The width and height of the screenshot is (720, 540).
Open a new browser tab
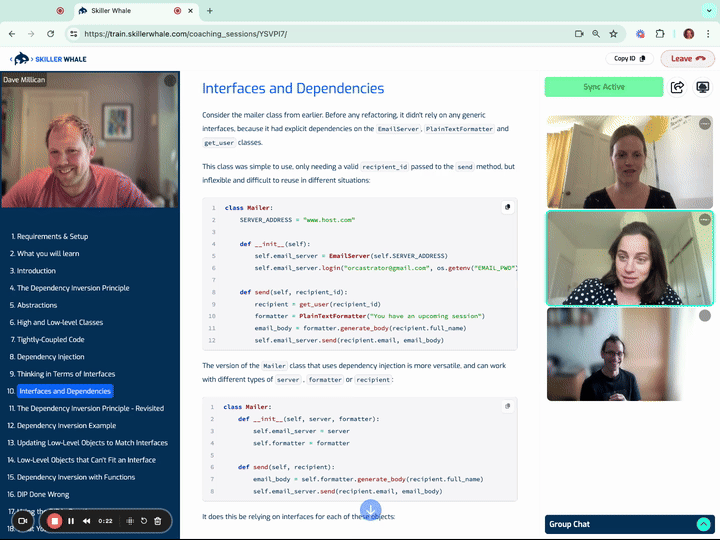210,11
